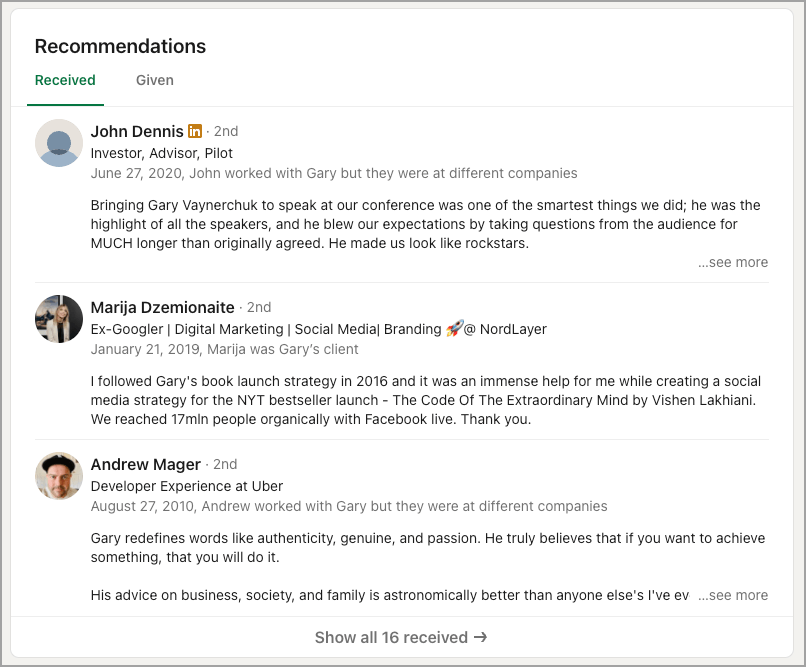Click Marija Dzemionaite's profile photo
Viewport: 806px width, 667px height.
click(59, 319)
